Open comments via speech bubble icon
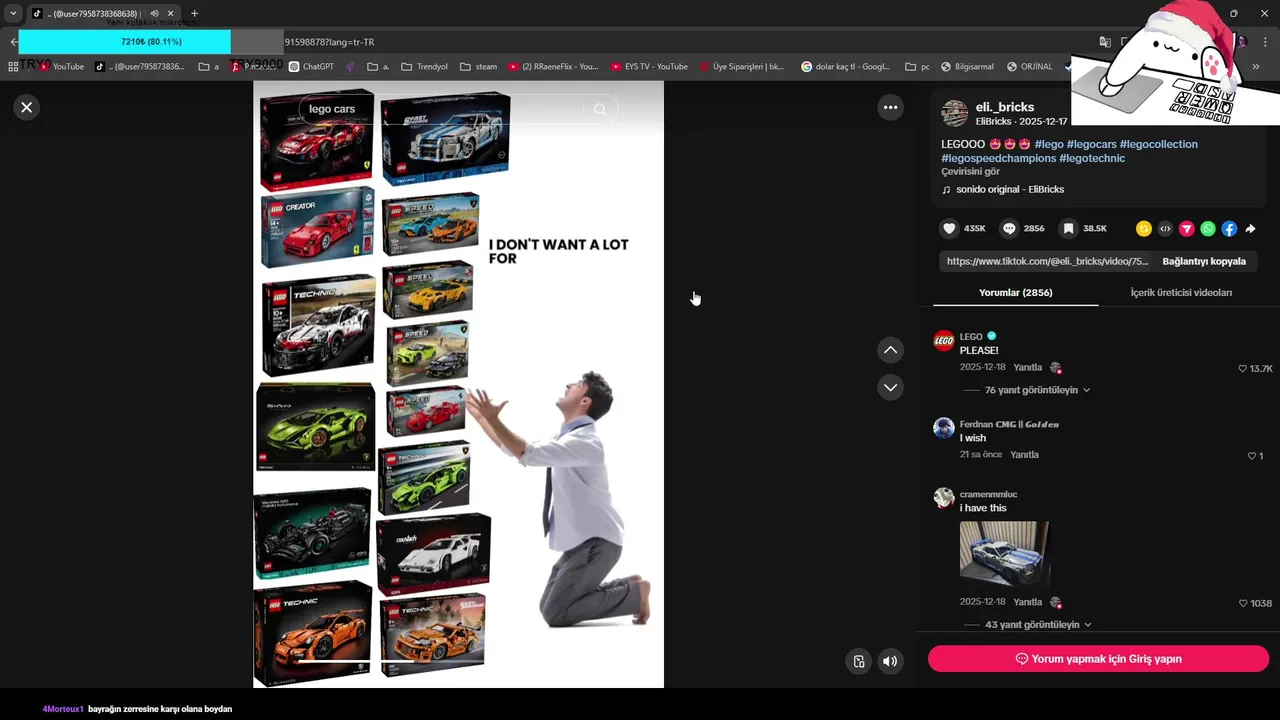 (x=1009, y=228)
